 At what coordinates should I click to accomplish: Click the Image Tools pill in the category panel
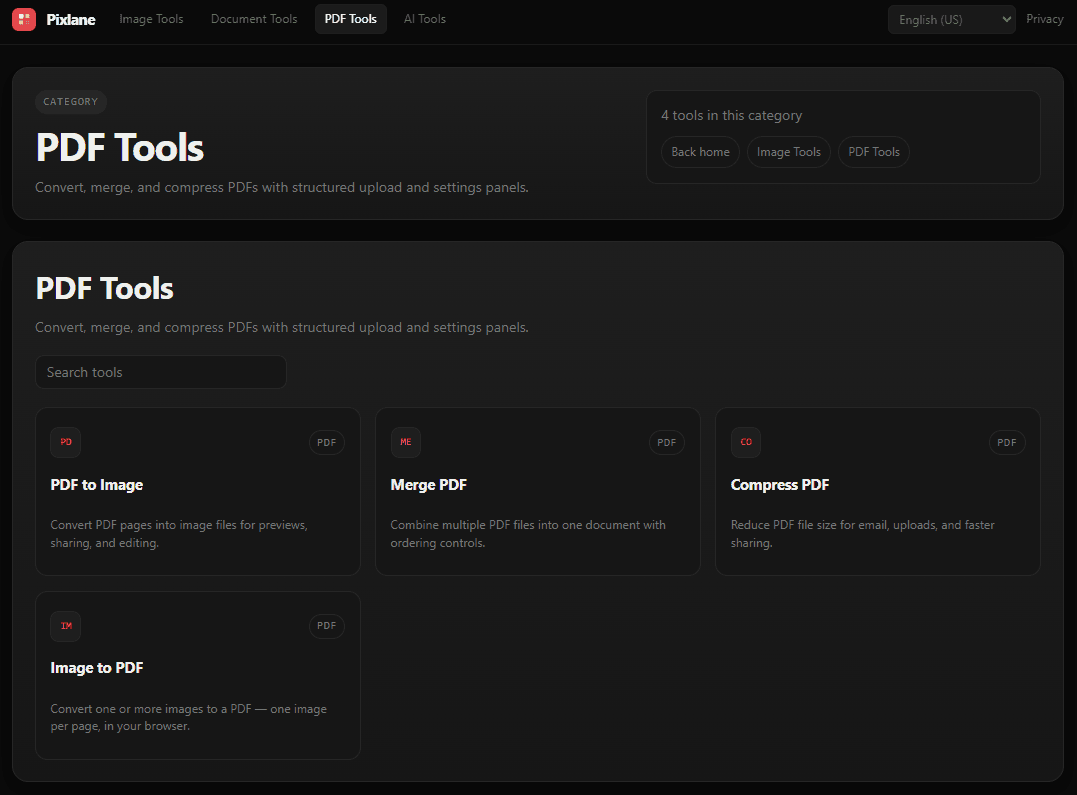click(788, 151)
